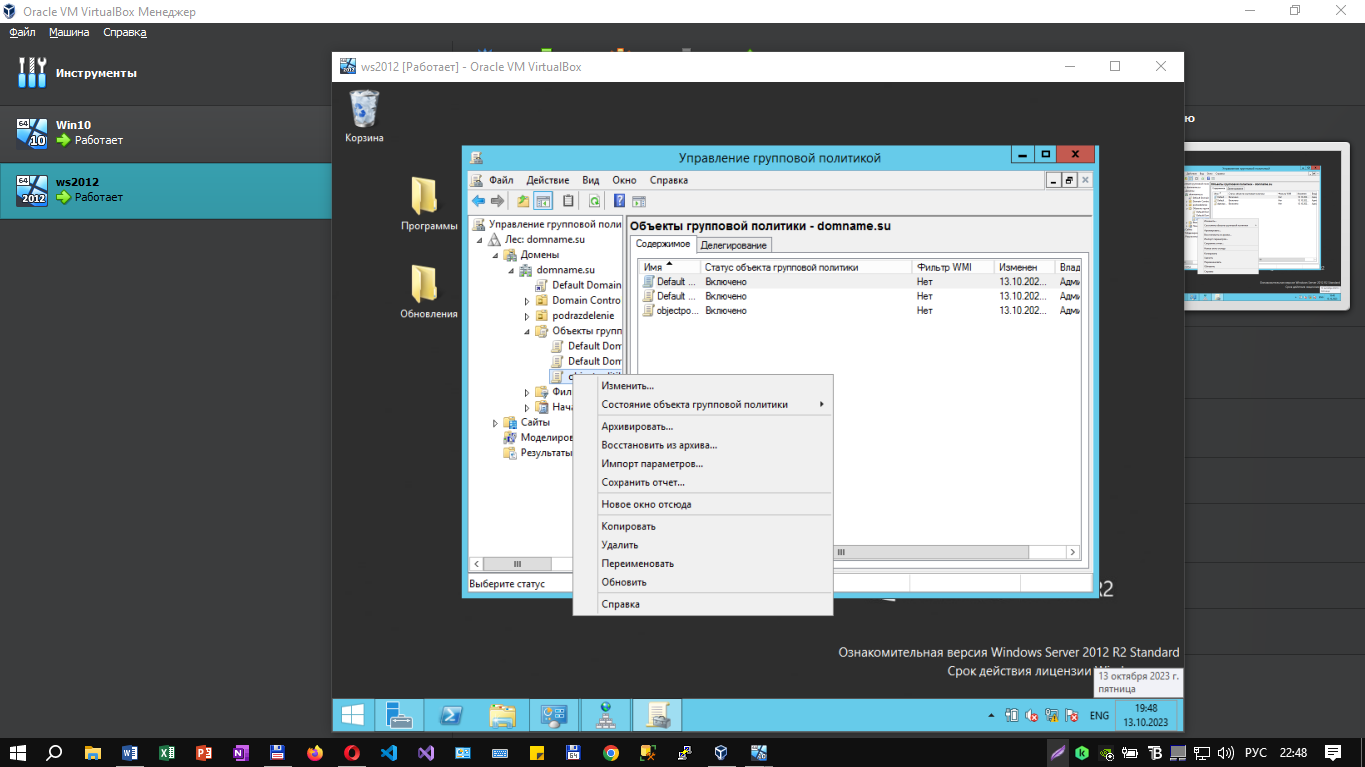Open File Explorer from the VM taskbar
Viewport: 1365px width, 767px height.
502,715
